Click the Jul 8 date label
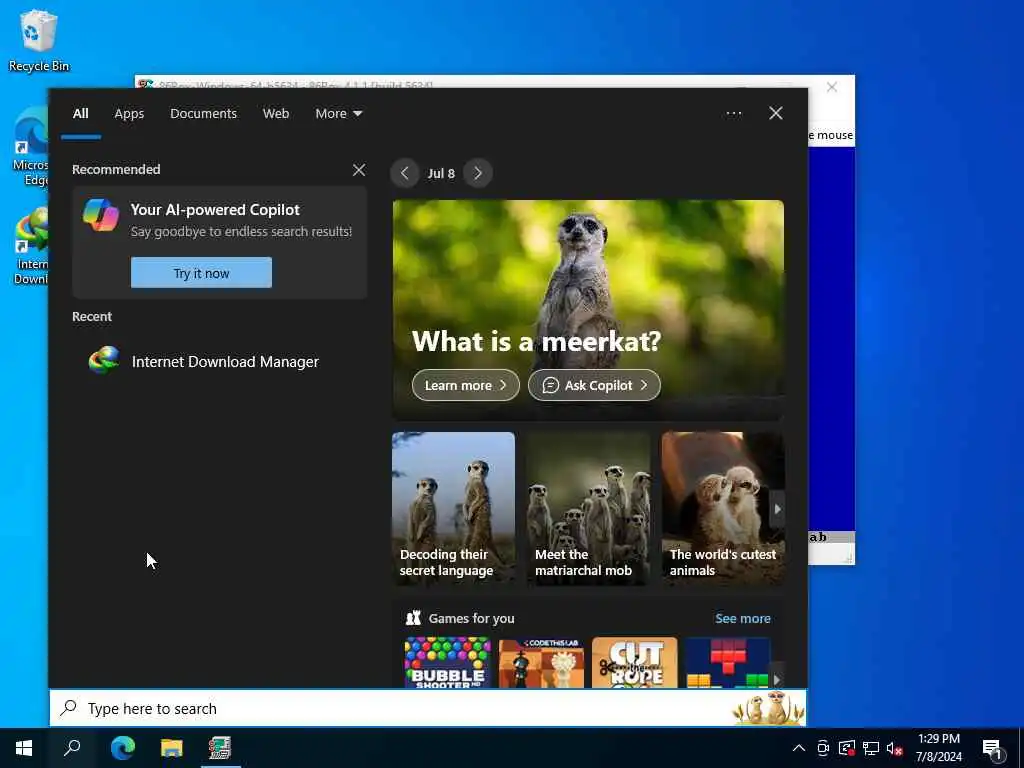Screen dimensions: 1024x768 [x=441, y=174]
